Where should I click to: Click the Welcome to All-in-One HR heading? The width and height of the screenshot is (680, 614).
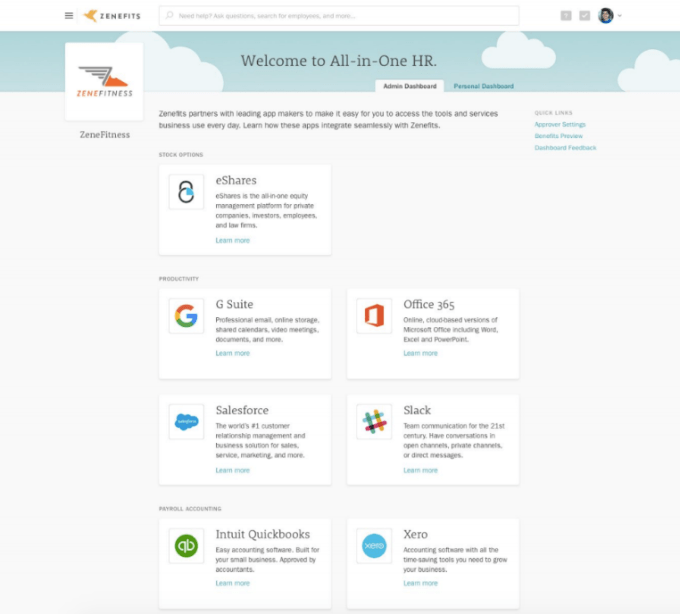(x=339, y=61)
